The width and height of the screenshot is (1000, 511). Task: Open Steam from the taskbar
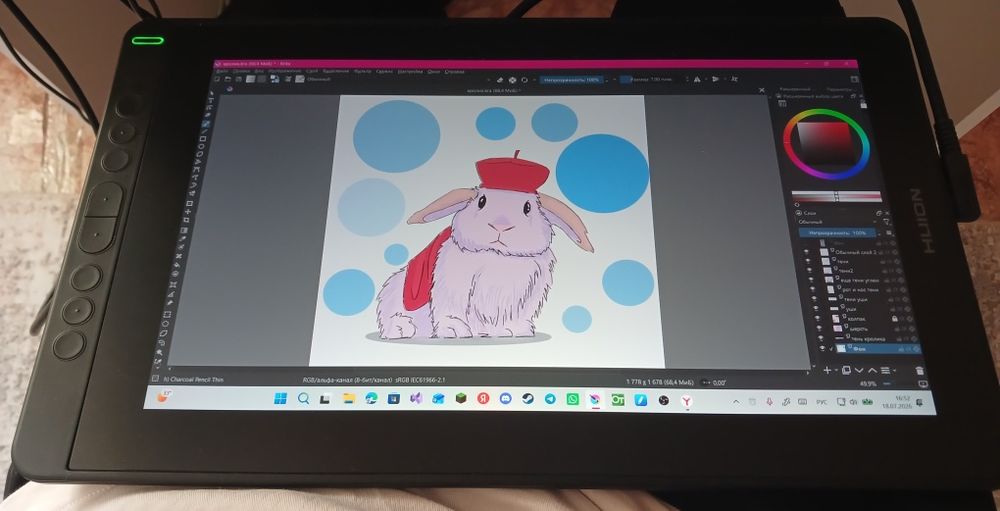pos(527,399)
